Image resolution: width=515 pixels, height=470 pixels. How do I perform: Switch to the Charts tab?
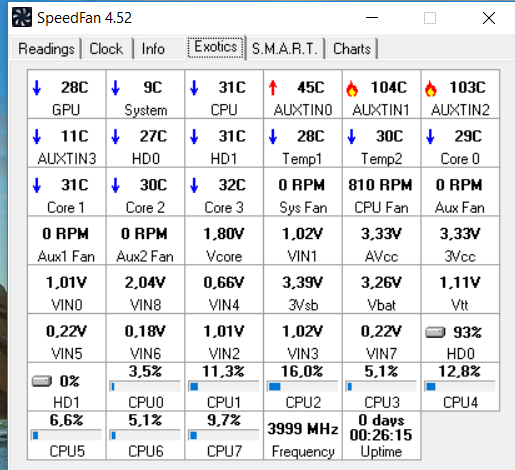[x=352, y=49]
